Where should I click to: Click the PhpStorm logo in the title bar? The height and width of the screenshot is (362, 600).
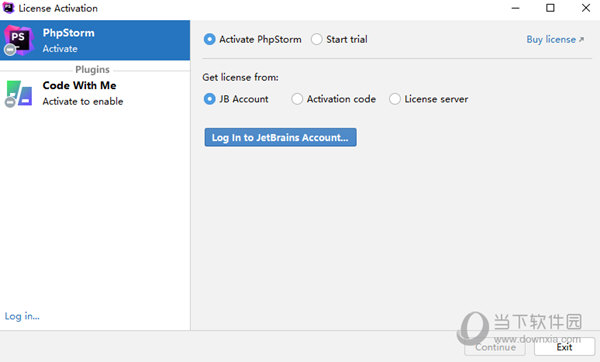[x=8, y=8]
